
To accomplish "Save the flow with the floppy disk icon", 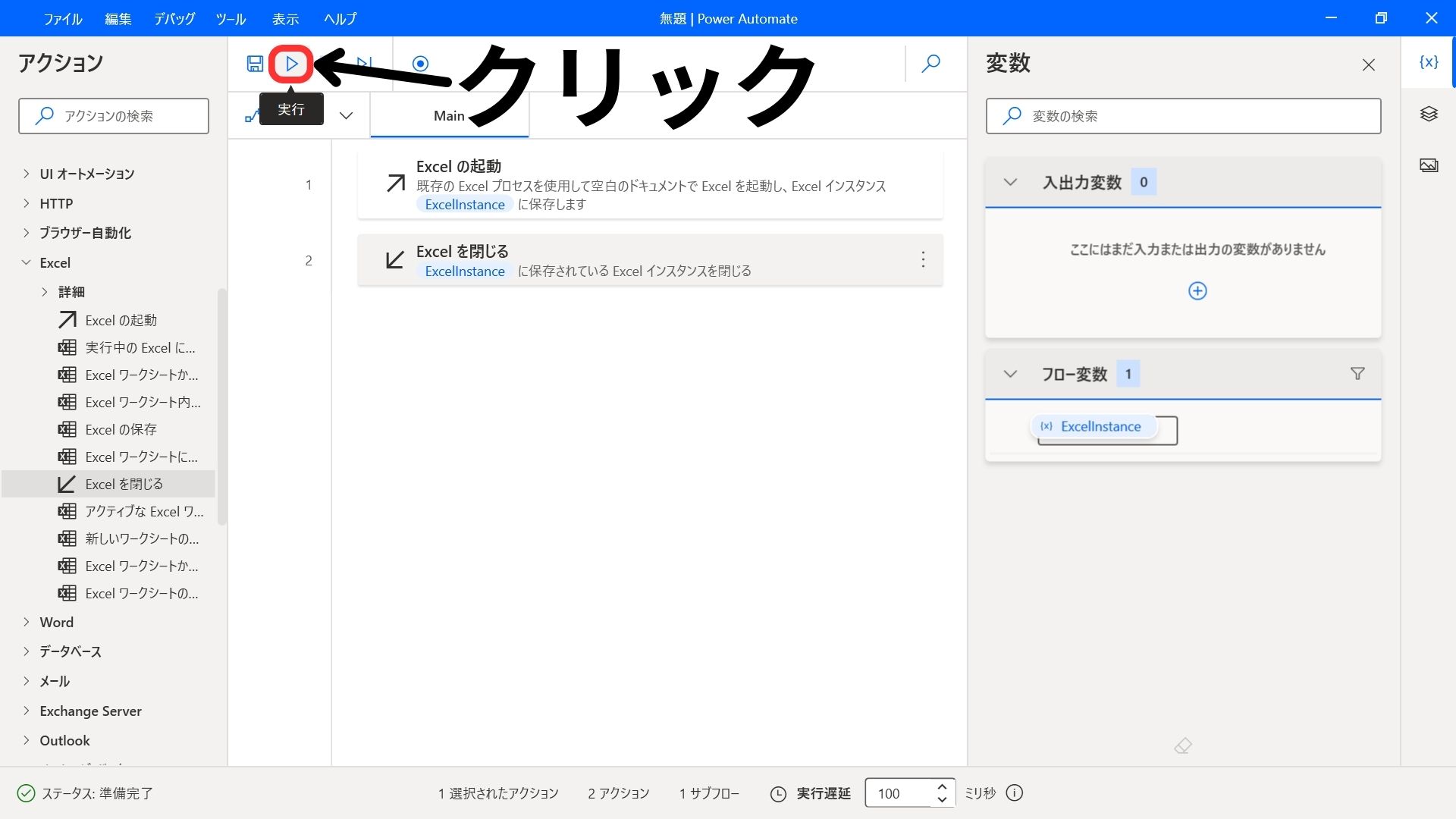I will (x=255, y=64).
